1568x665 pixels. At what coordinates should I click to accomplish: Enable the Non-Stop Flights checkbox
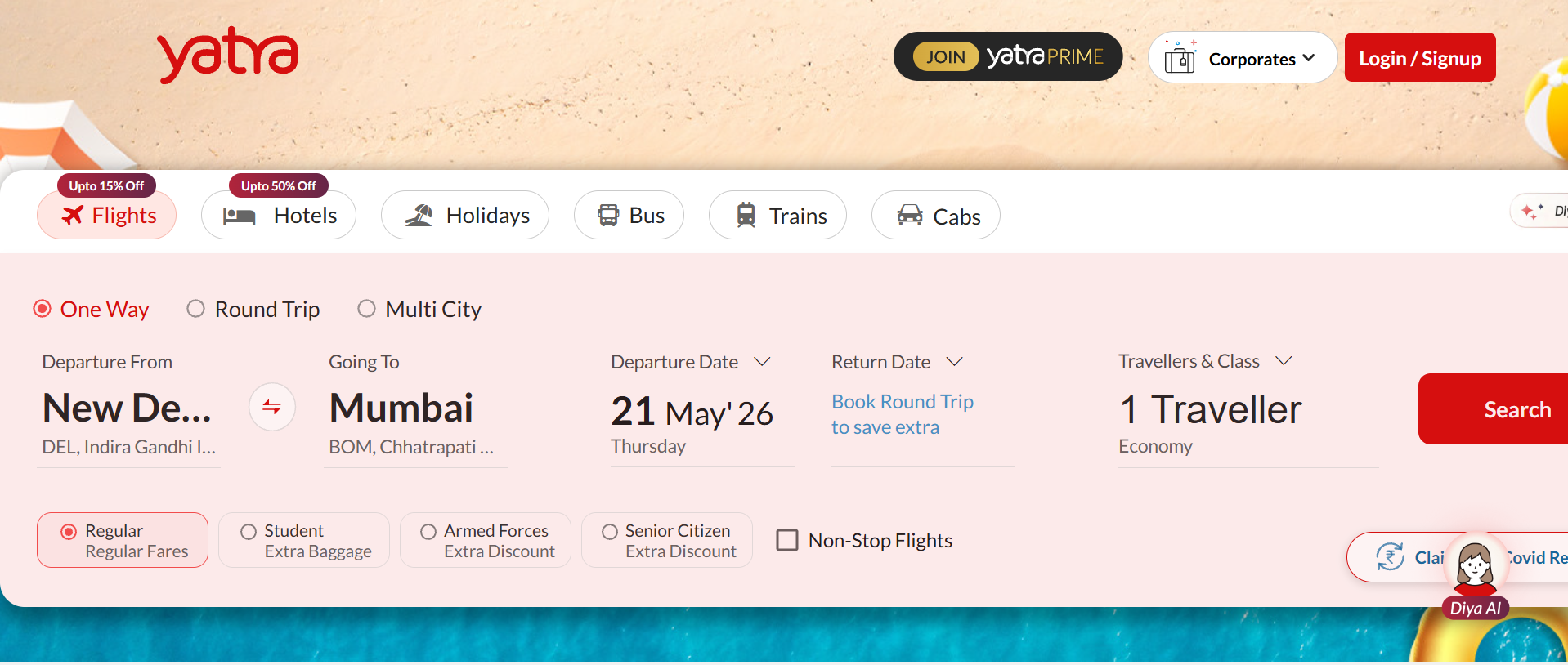point(787,540)
